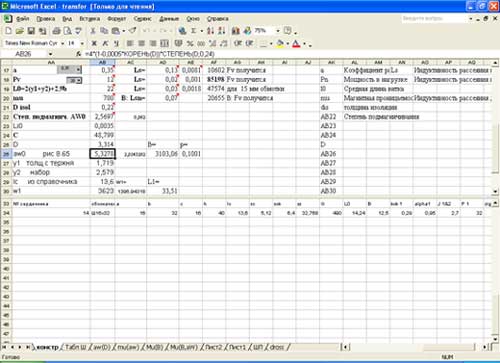Align cell text left
500x363 pixels.
[130, 43]
